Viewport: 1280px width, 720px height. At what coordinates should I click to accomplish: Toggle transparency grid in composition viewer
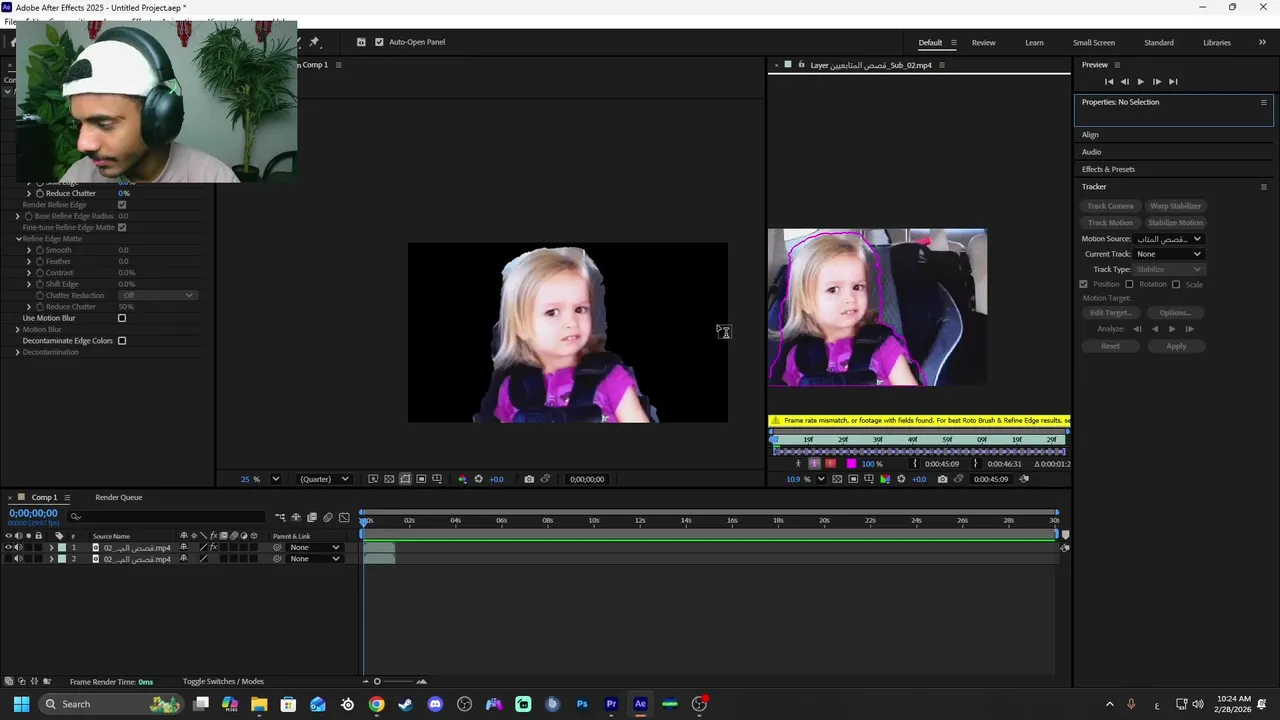[x=389, y=479]
